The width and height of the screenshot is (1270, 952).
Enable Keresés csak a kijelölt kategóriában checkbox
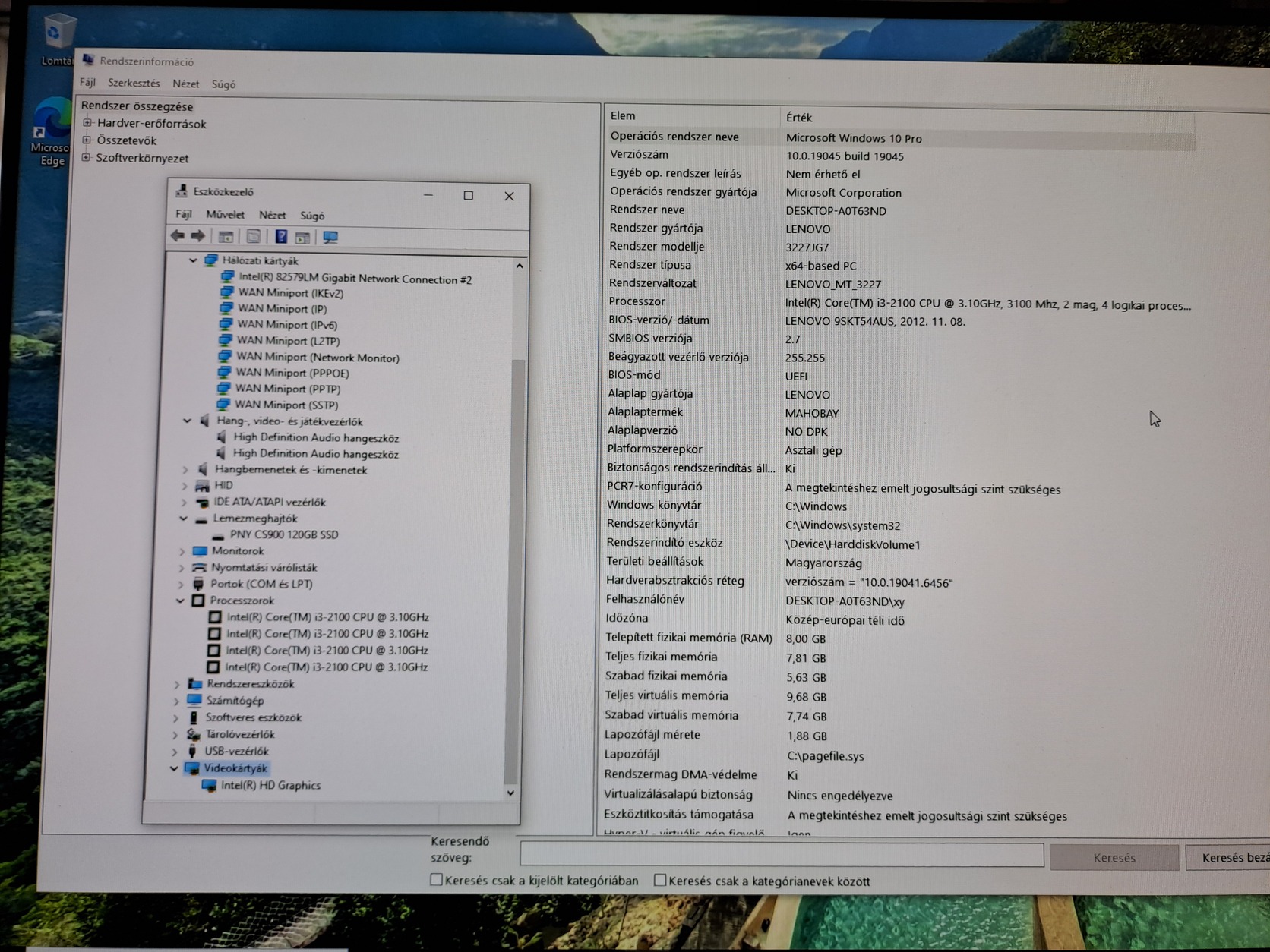pos(436,879)
